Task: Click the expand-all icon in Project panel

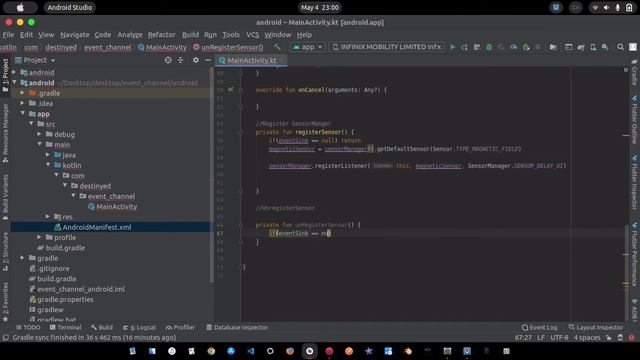Action: (x=180, y=60)
